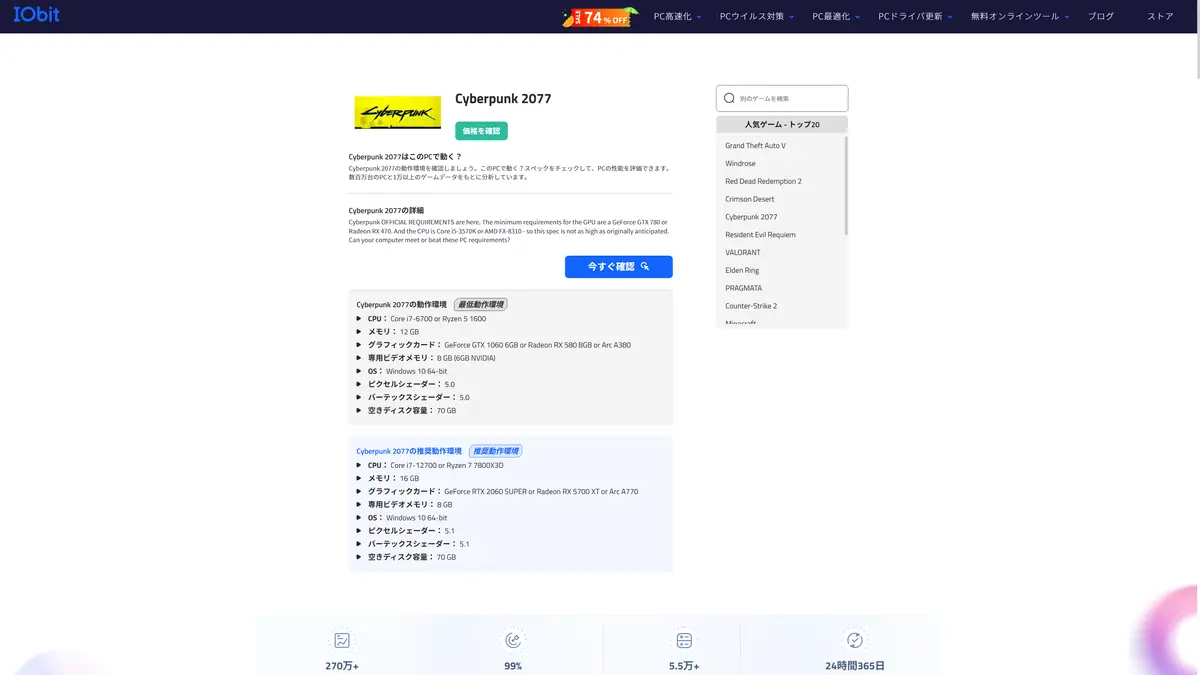Open Cyberpunk 2077 in the top 20 list
The width and height of the screenshot is (1200, 675).
click(751, 217)
